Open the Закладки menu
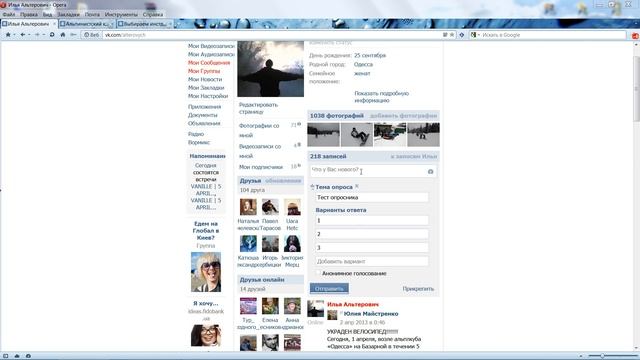Screen dimensions: 640x360 tap(68, 14)
